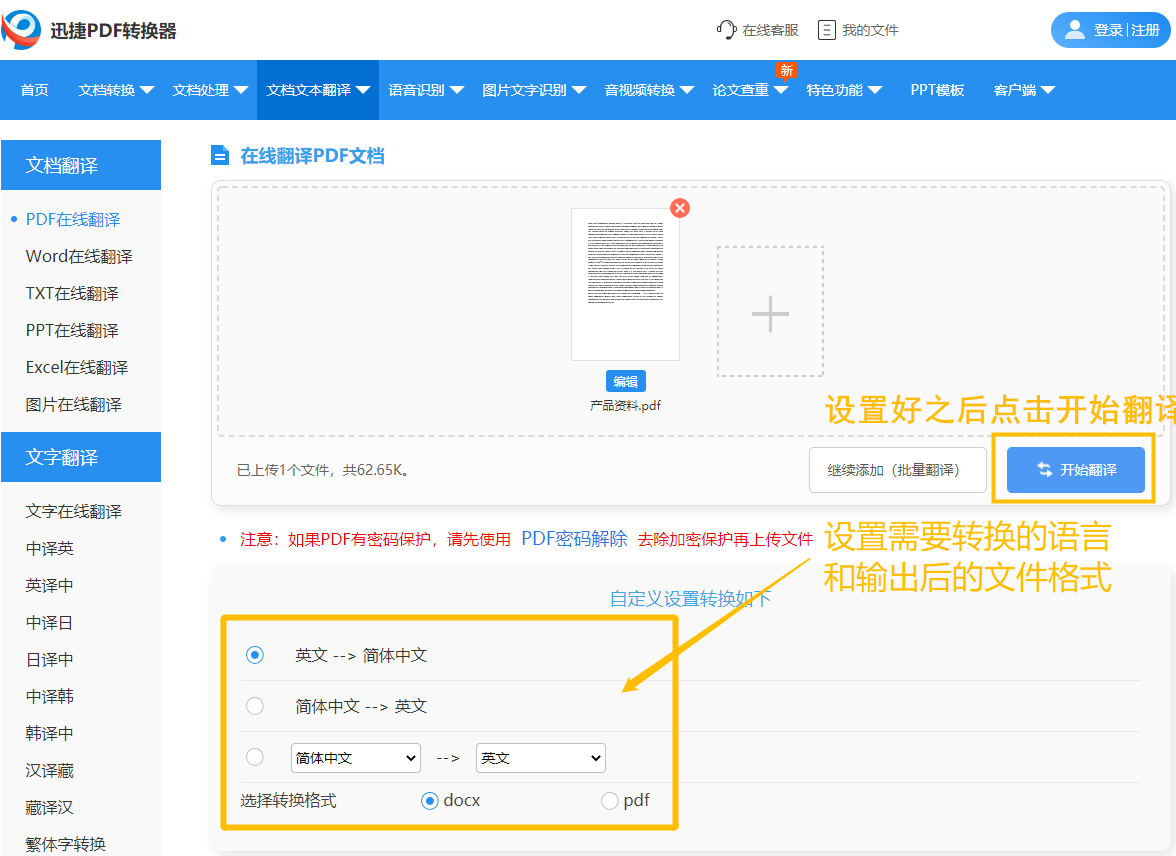
Task: Select TXT在线翻译 in sidebar
Action: (72, 293)
